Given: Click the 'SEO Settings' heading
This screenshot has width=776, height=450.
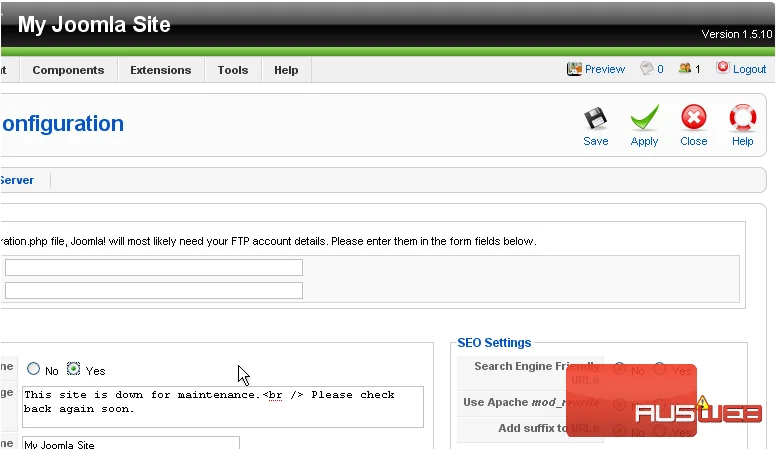Looking at the screenshot, I should click(x=494, y=343).
